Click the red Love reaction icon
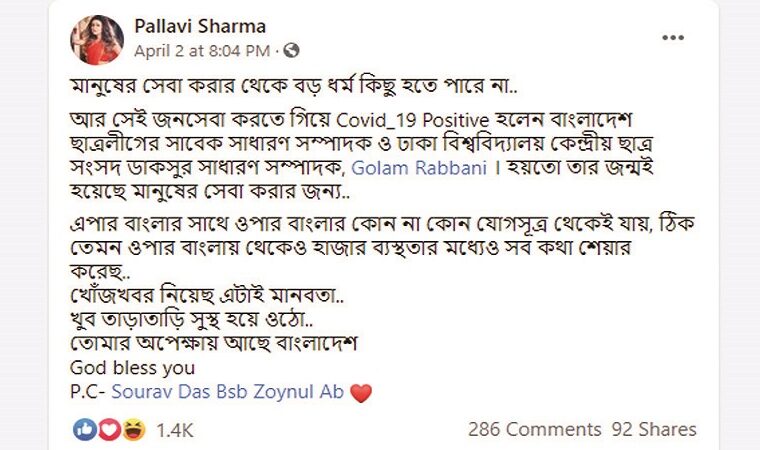This screenshot has width=760, height=450. 109,430
